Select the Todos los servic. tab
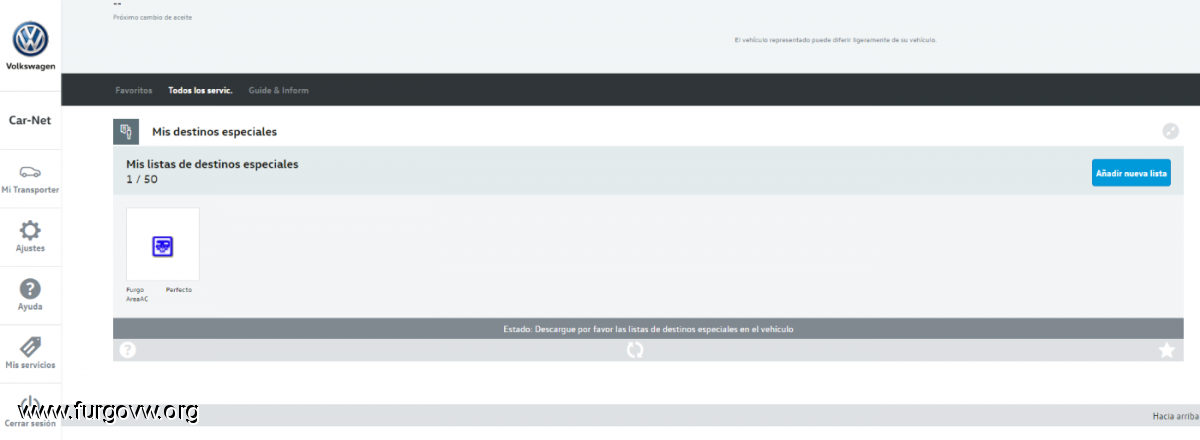Viewport: 1200px width, 440px height. click(x=200, y=90)
